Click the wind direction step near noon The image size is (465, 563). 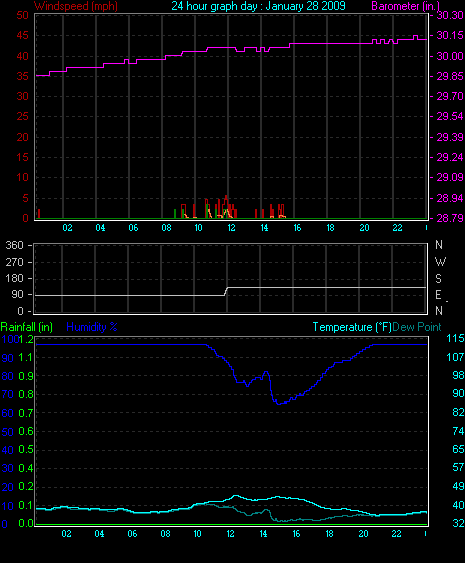(x=226, y=291)
